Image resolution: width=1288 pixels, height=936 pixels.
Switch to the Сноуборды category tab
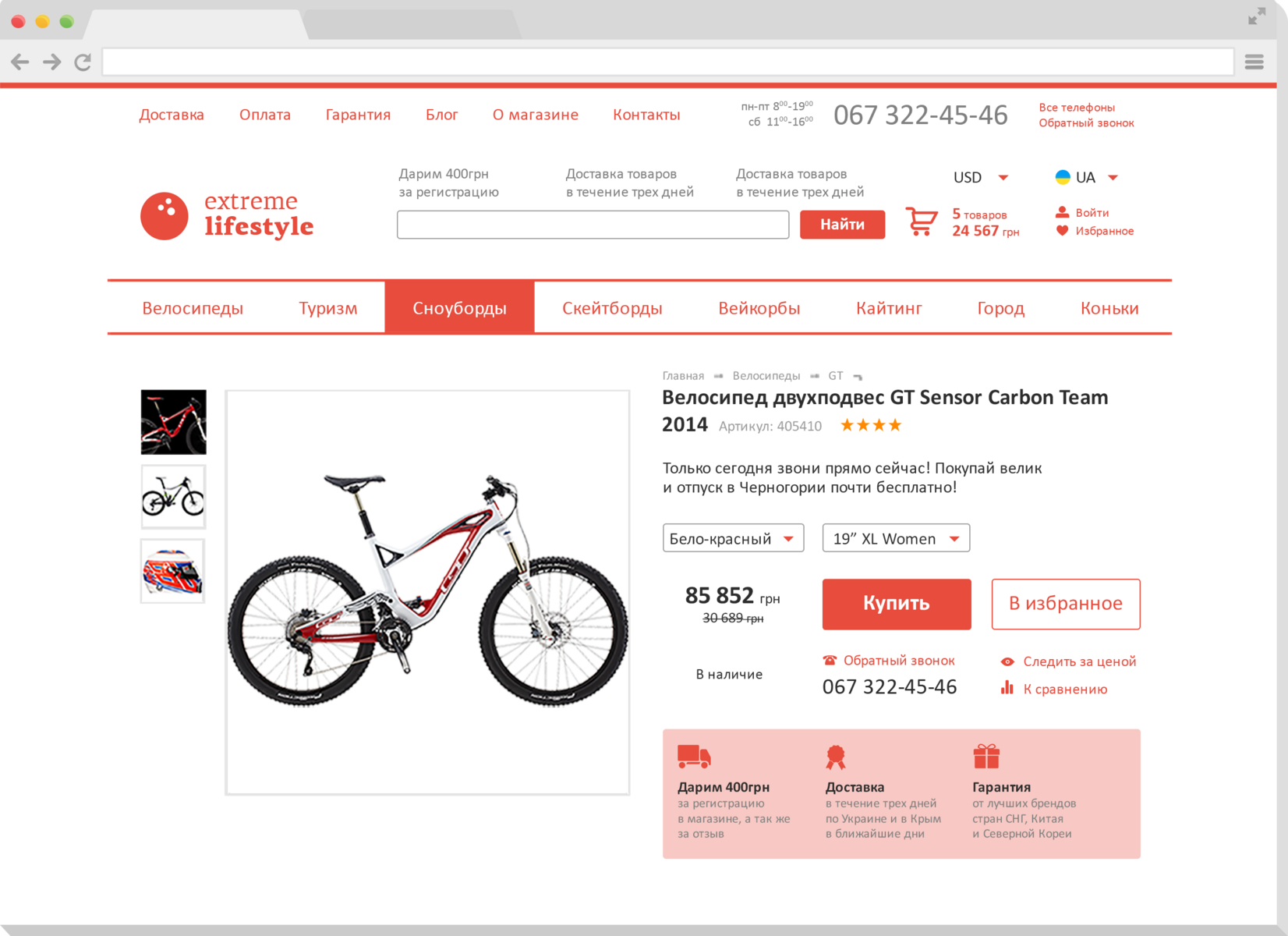point(459,307)
